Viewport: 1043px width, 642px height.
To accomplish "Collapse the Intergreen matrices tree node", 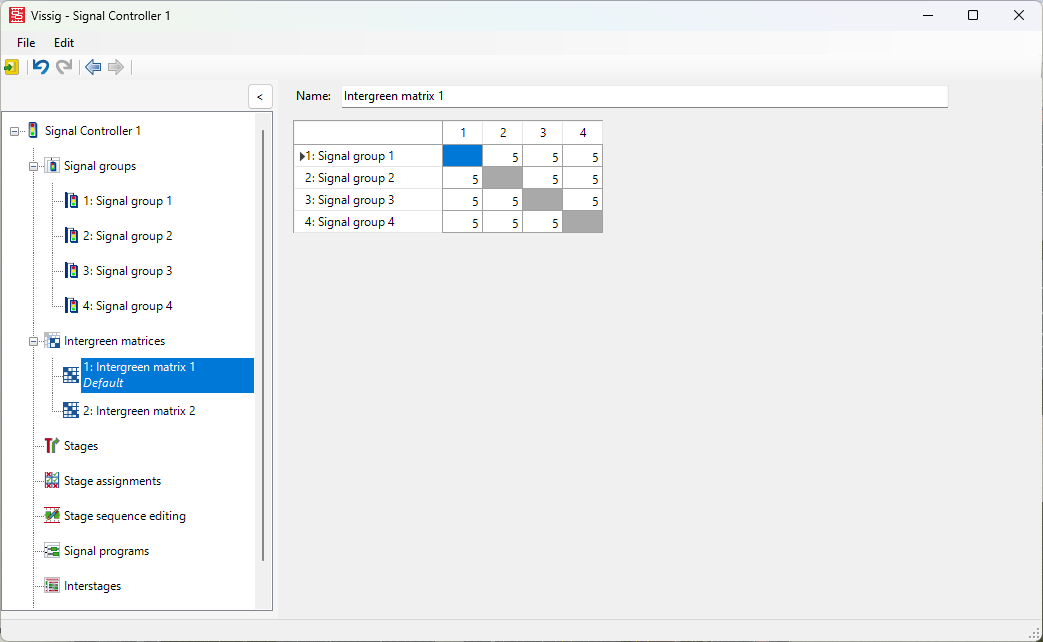I will (33, 341).
